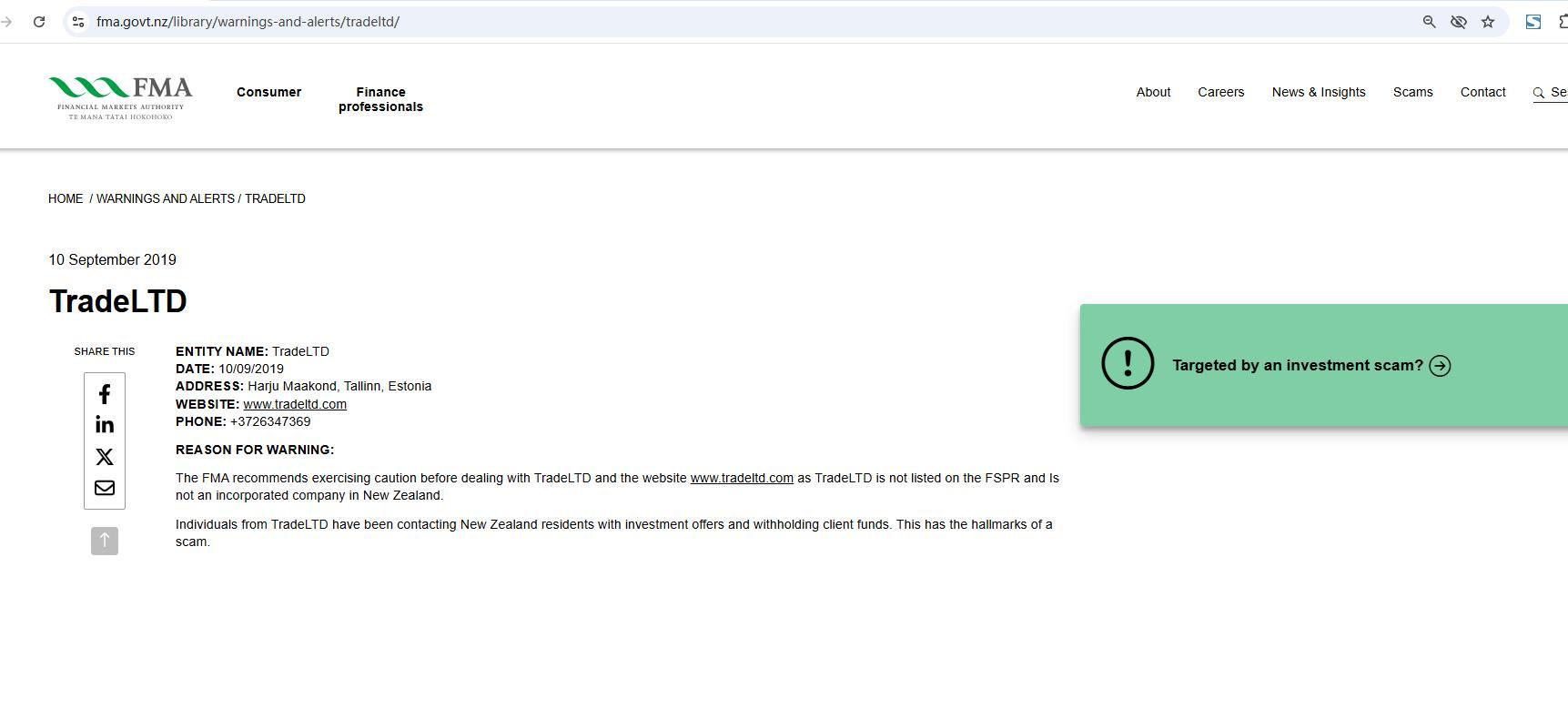1568x719 pixels.
Task: Share TradeLTD warning via email icon
Action: click(x=105, y=488)
